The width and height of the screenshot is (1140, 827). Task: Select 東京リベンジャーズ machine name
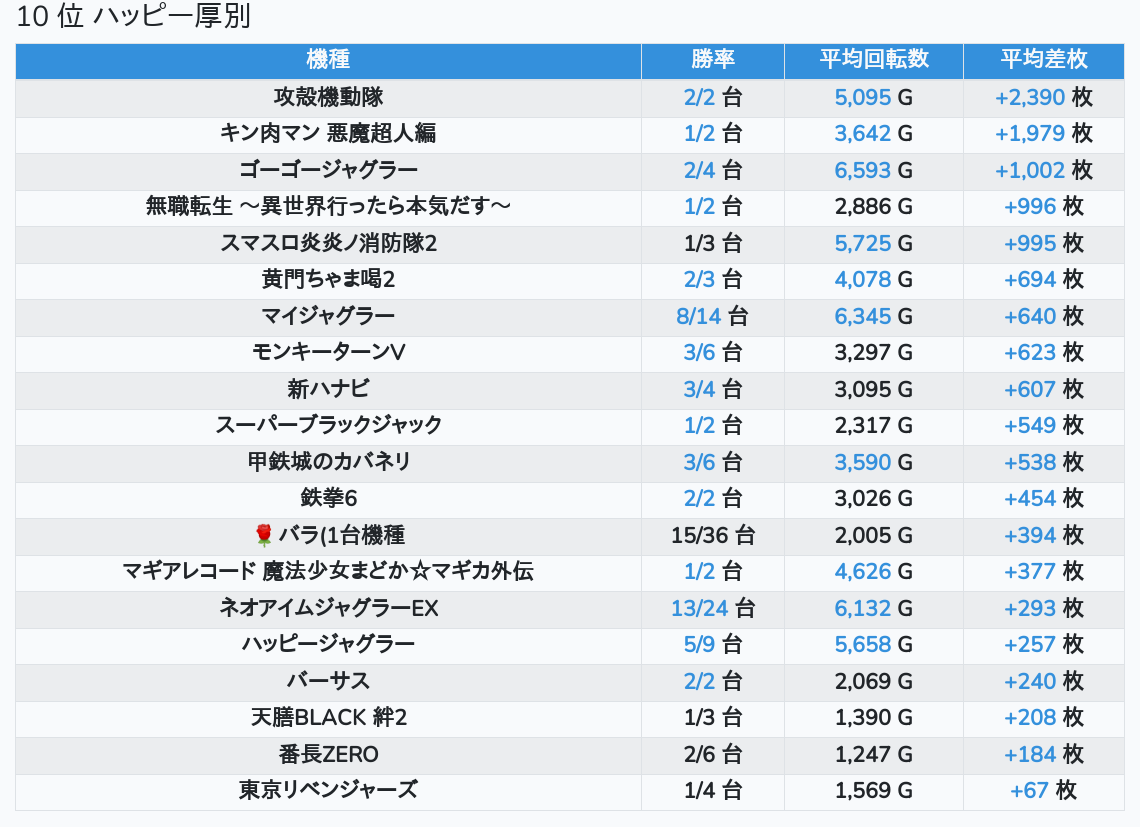328,791
